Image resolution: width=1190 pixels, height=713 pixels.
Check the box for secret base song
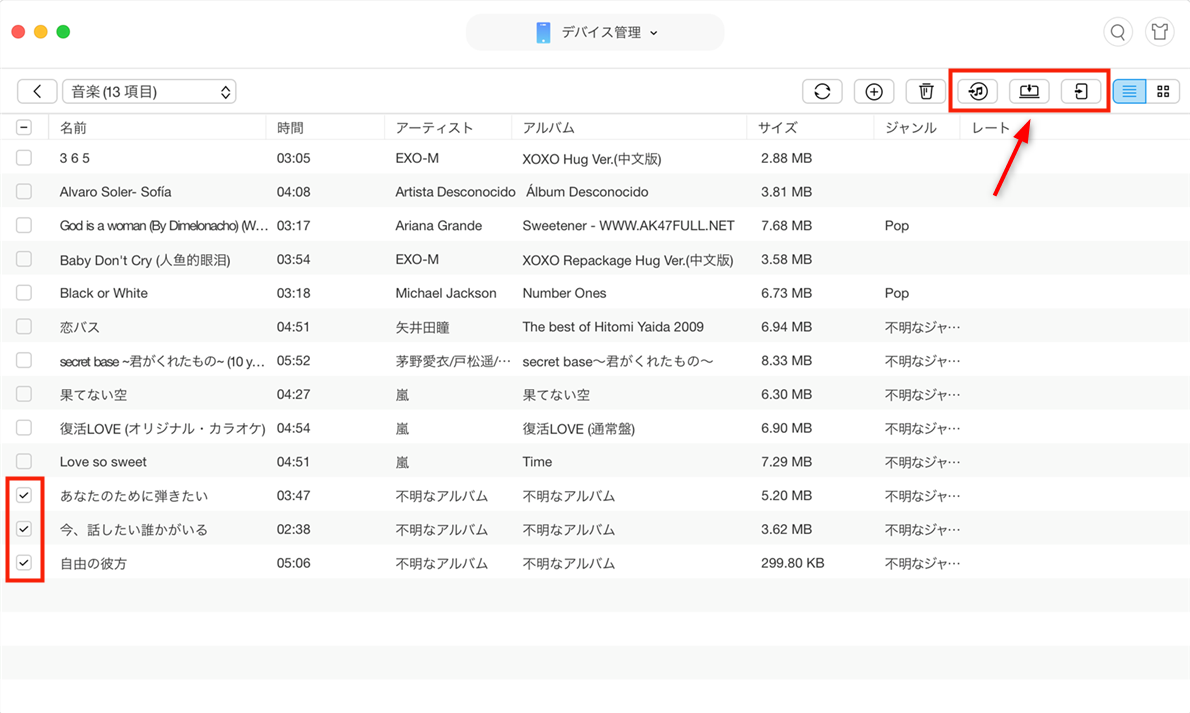point(24,361)
